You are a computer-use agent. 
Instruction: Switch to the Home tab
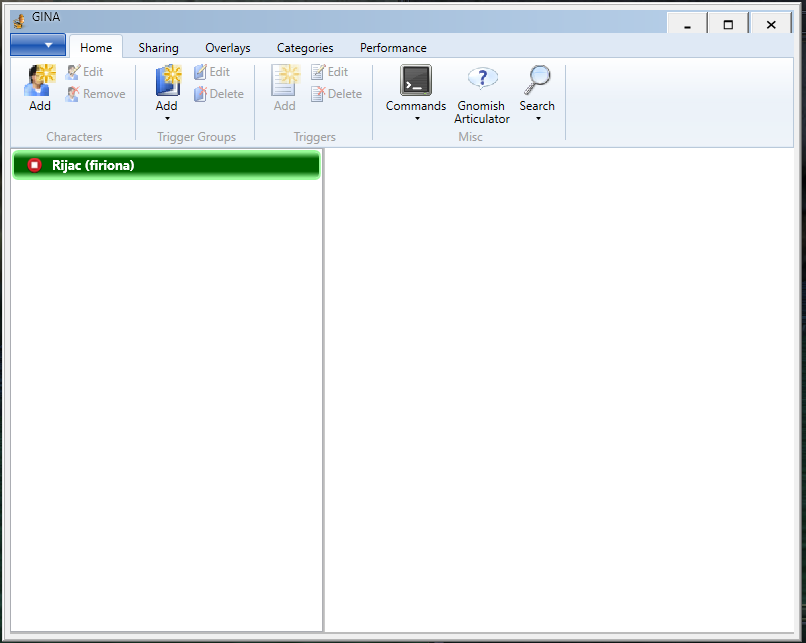click(x=96, y=48)
